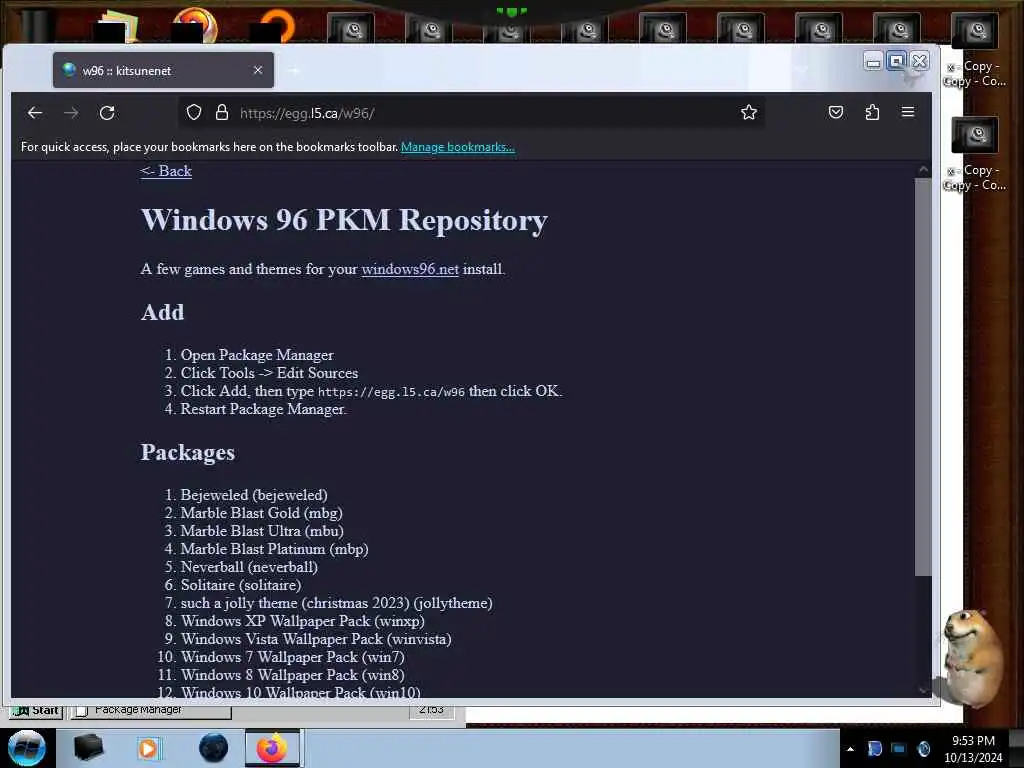Click the Windows 96 Start button
This screenshot has width=1024, height=768.
coord(37,710)
